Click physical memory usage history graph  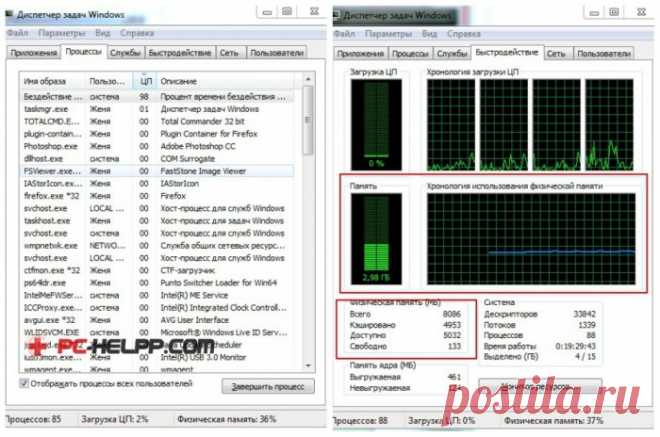531,239
